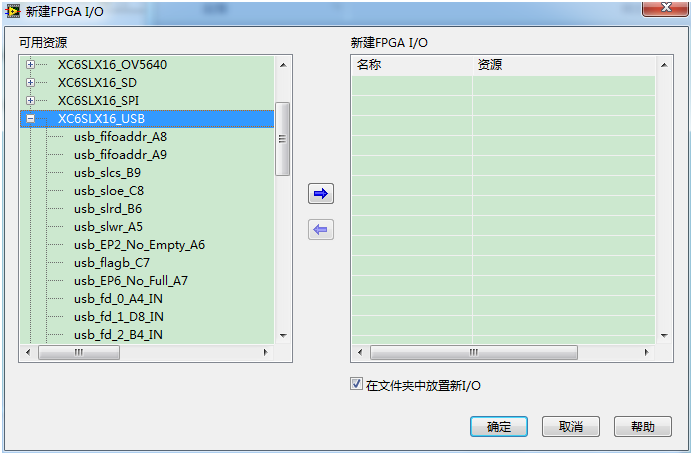Click resource tree vertical scrollbar thumb
Viewport: 693px width, 455px height.
[282, 139]
